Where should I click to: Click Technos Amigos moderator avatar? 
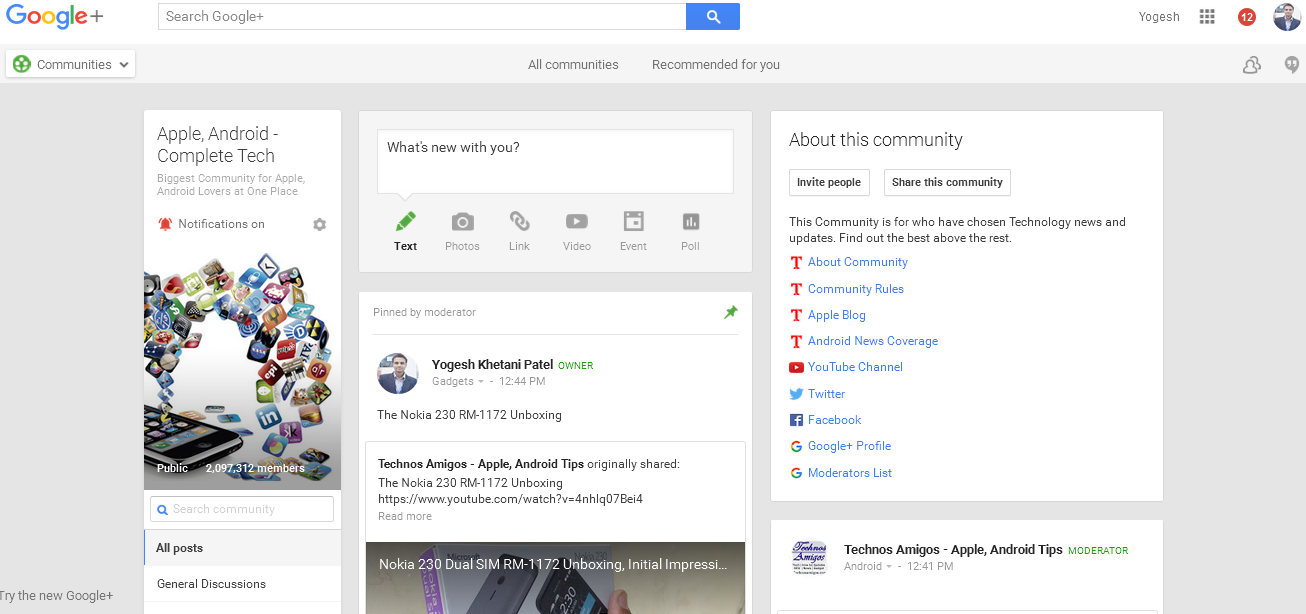(x=809, y=558)
